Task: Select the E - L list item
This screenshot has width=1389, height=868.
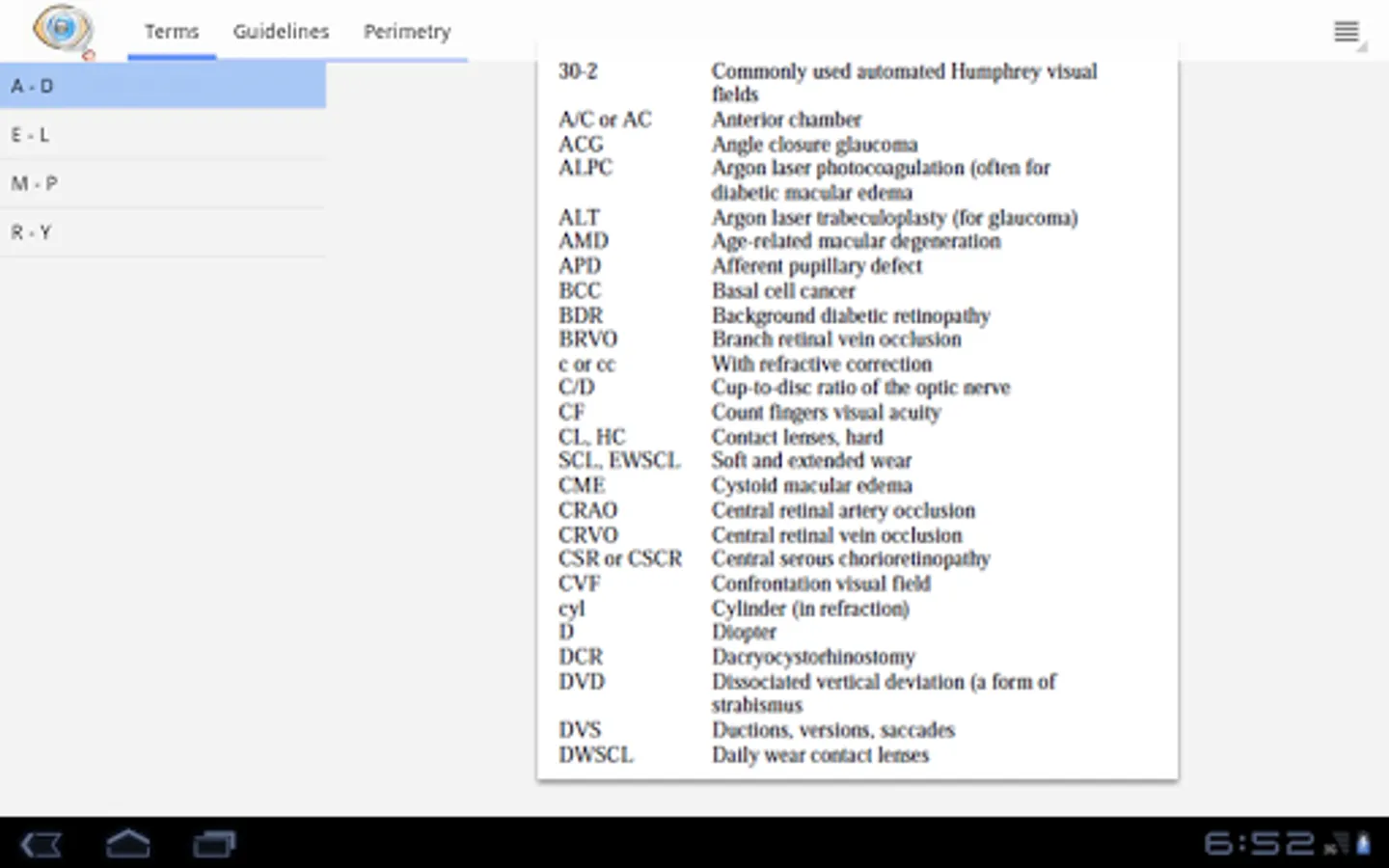Action: (163, 135)
